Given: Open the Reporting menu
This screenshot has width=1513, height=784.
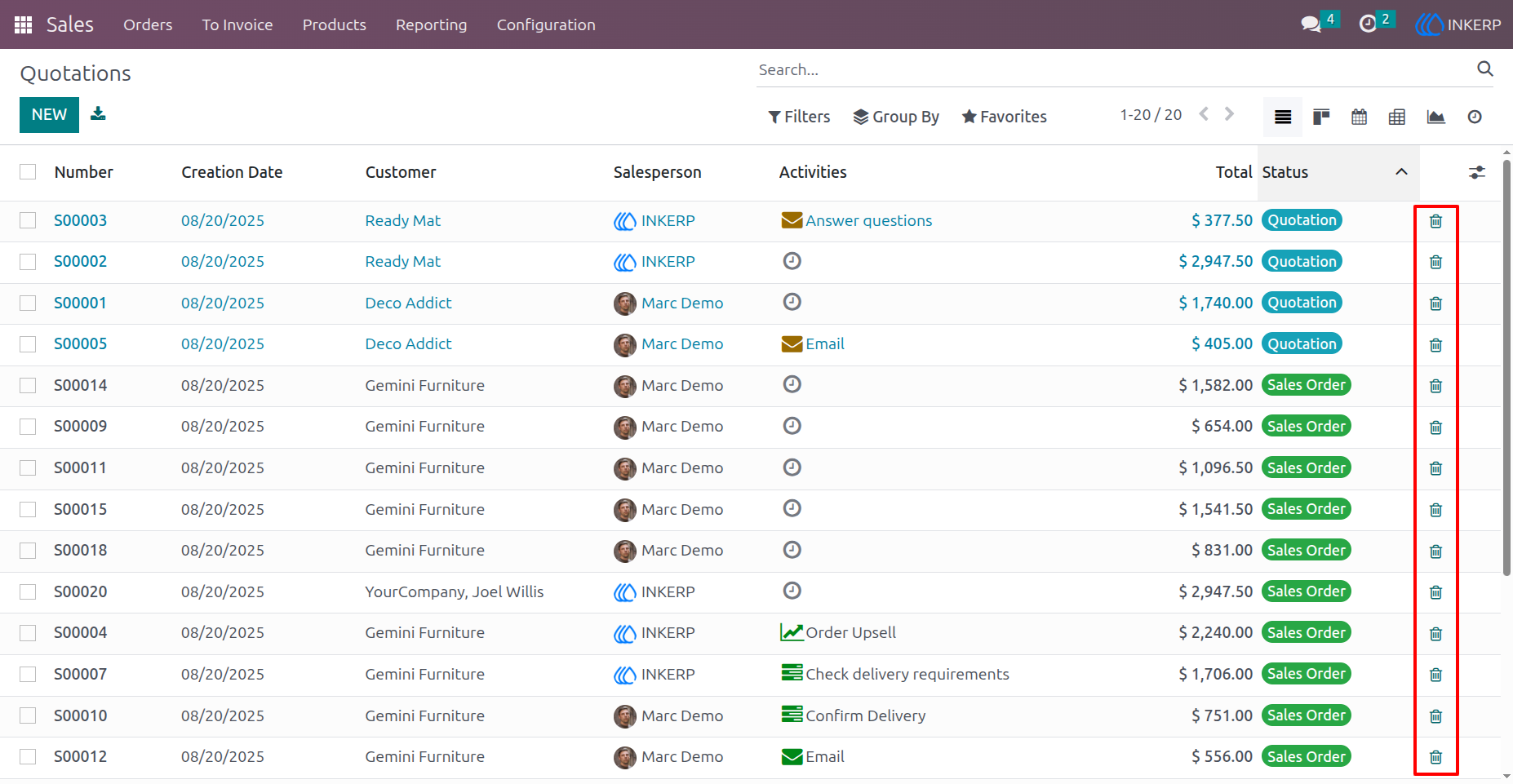Looking at the screenshot, I should pos(432,24).
